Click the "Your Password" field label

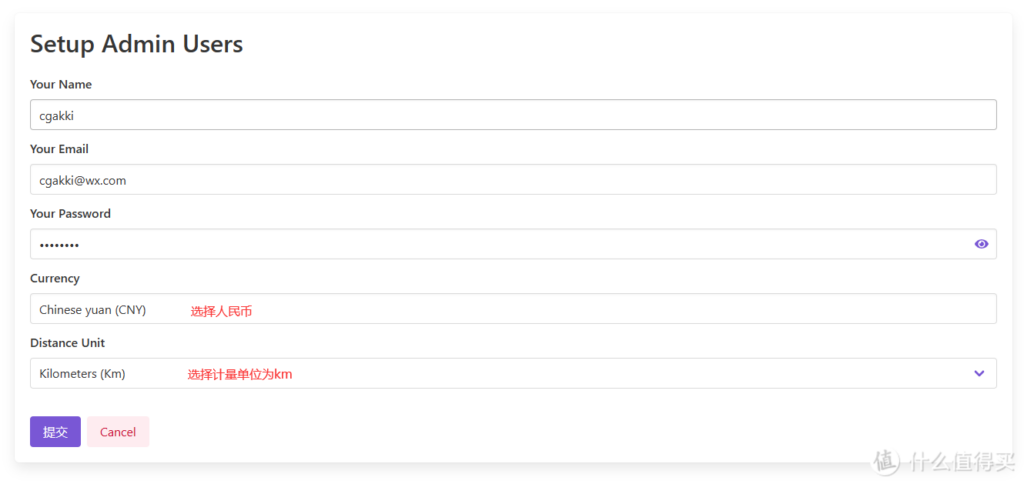tap(70, 214)
